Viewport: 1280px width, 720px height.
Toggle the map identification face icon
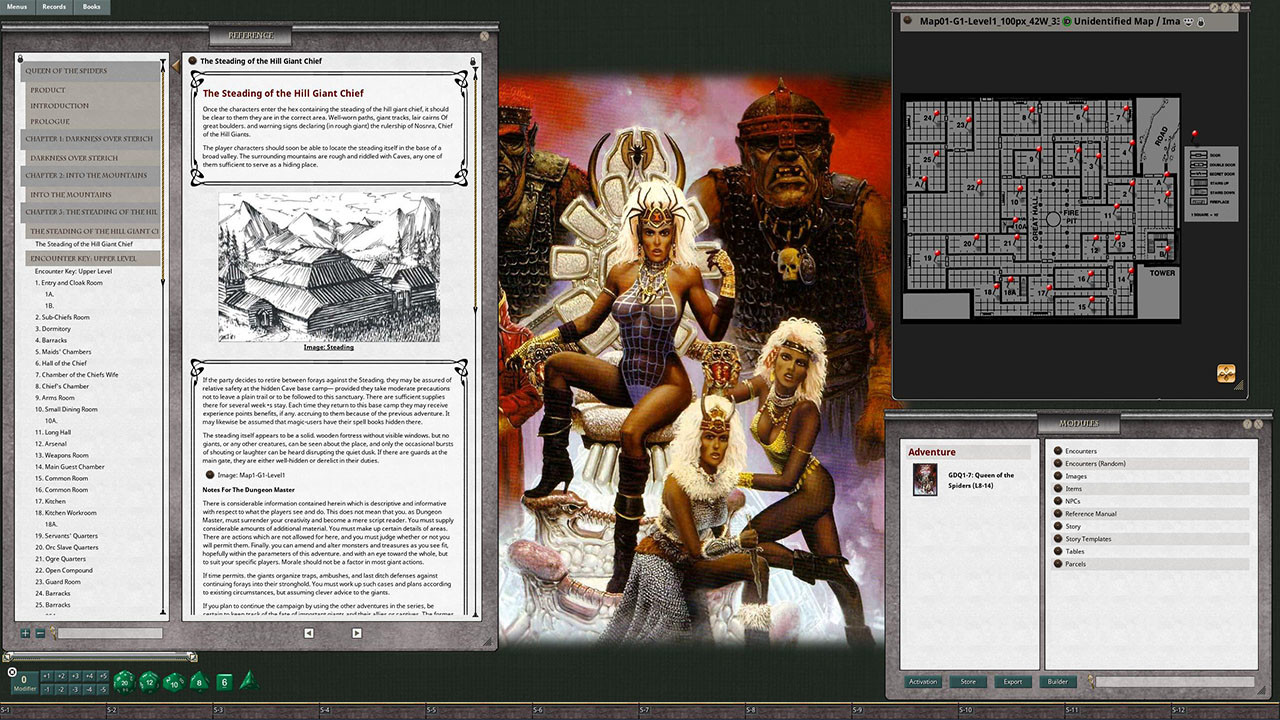pos(1188,21)
